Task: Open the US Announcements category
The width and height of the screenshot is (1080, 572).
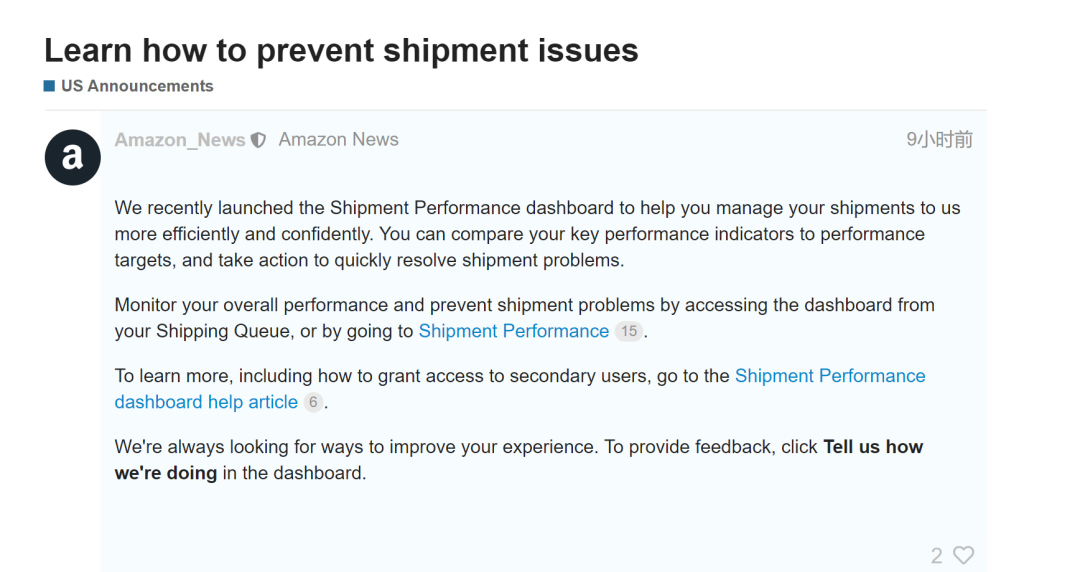Action: click(137, 86)
